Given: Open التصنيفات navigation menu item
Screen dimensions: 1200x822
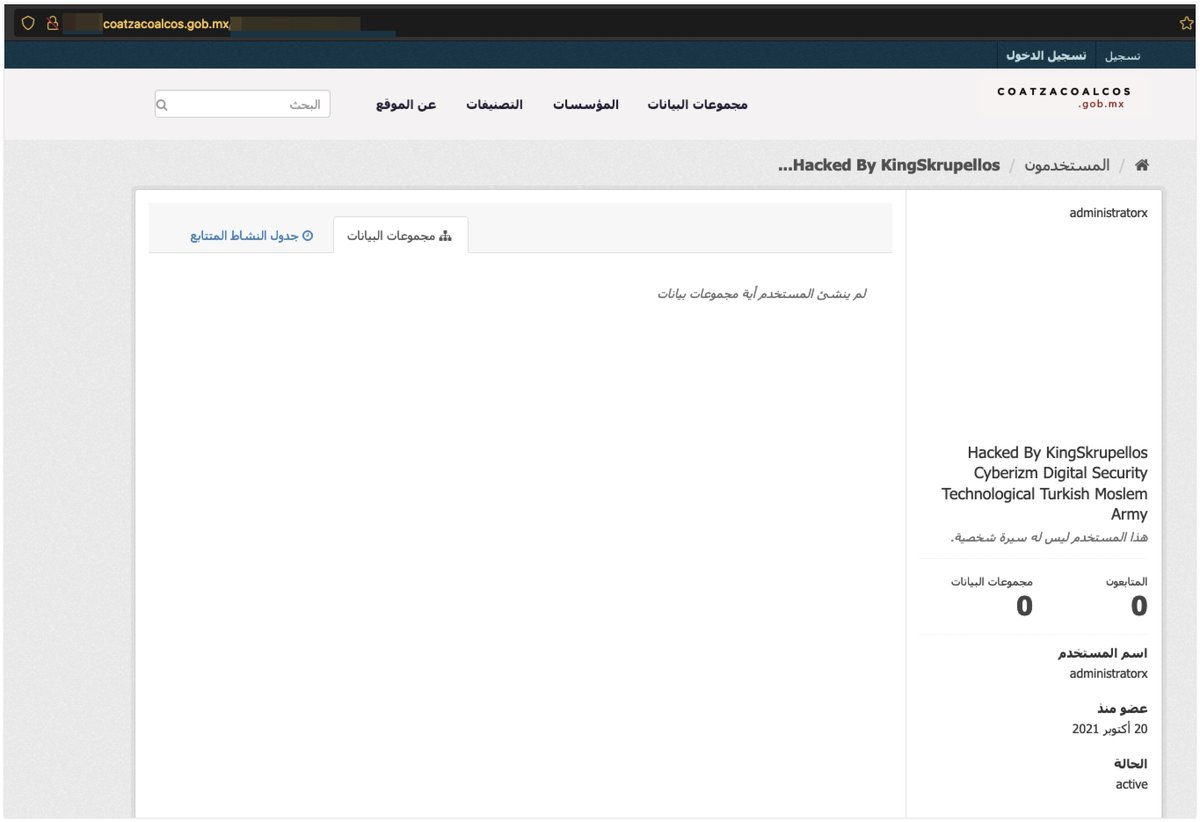Looking at the screenshot, I should click(x=494, y=105).
